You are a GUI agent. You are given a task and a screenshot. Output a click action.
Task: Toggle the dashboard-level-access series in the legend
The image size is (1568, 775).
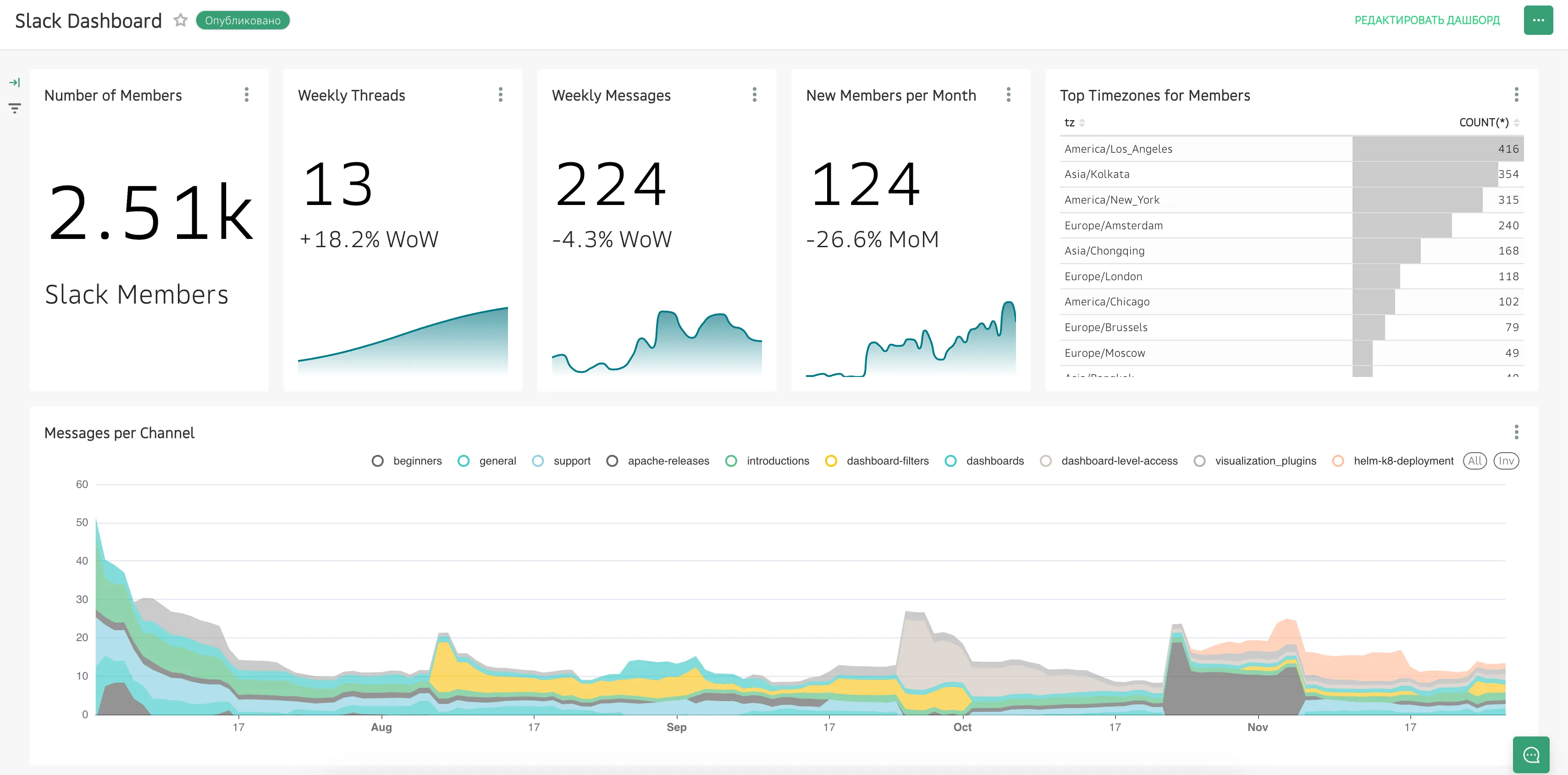(1109, 461)
